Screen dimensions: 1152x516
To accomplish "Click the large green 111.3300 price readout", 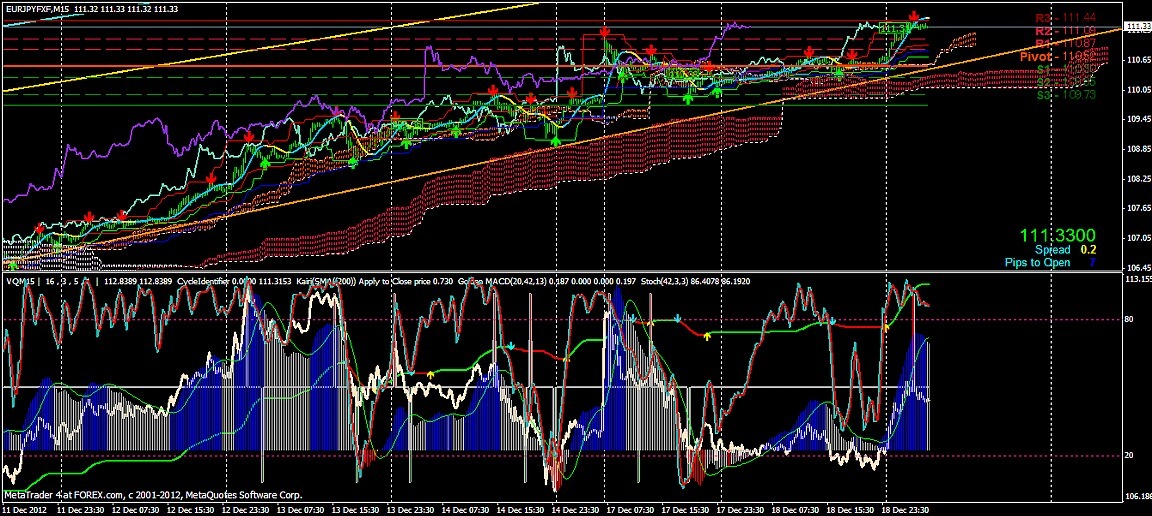I will tap(1057, 236).
